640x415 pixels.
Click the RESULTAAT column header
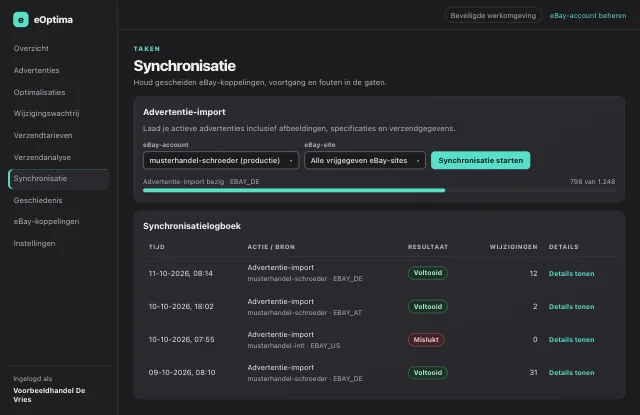pos(428,247)
